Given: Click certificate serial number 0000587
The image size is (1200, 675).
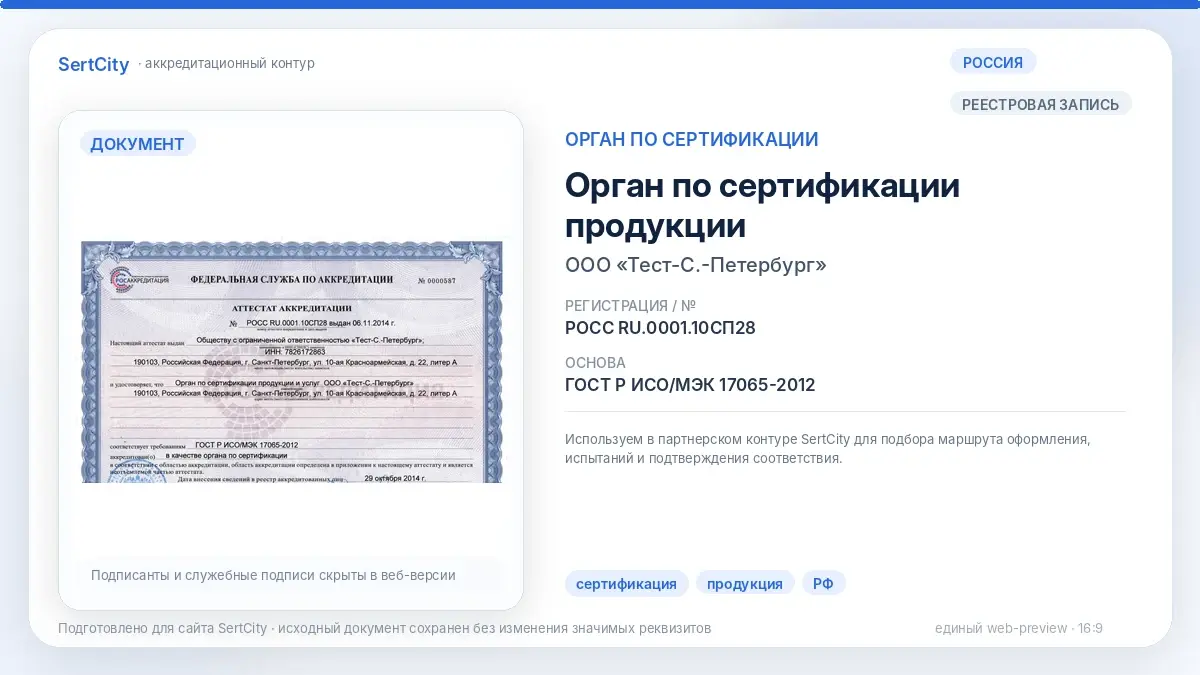Looking at the screenshot, I should tap(435, 281).
